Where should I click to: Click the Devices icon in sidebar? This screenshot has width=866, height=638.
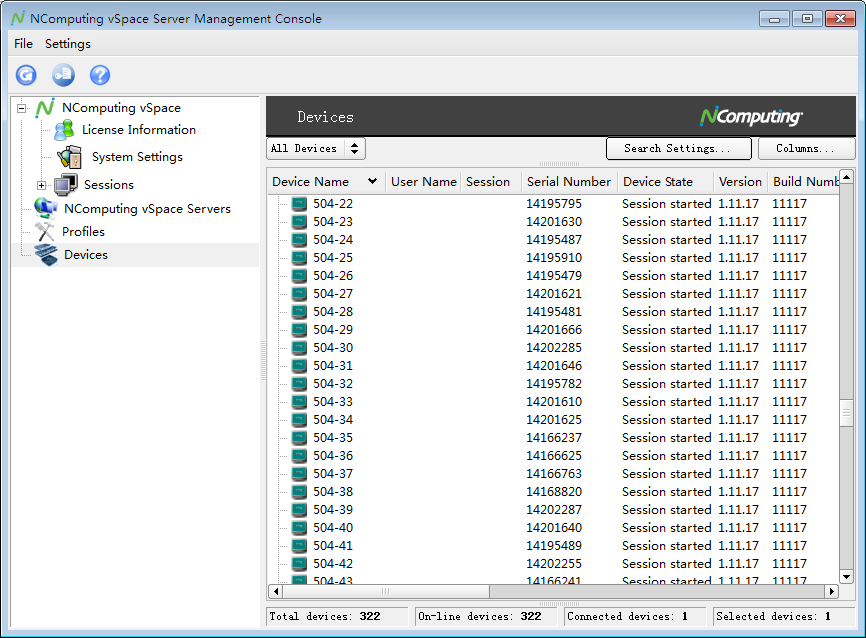(x=46, y=255)
